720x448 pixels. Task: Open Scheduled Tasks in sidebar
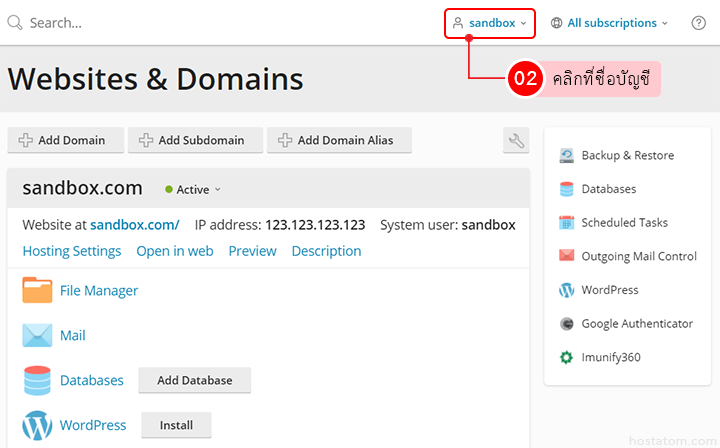click(624, 222)
